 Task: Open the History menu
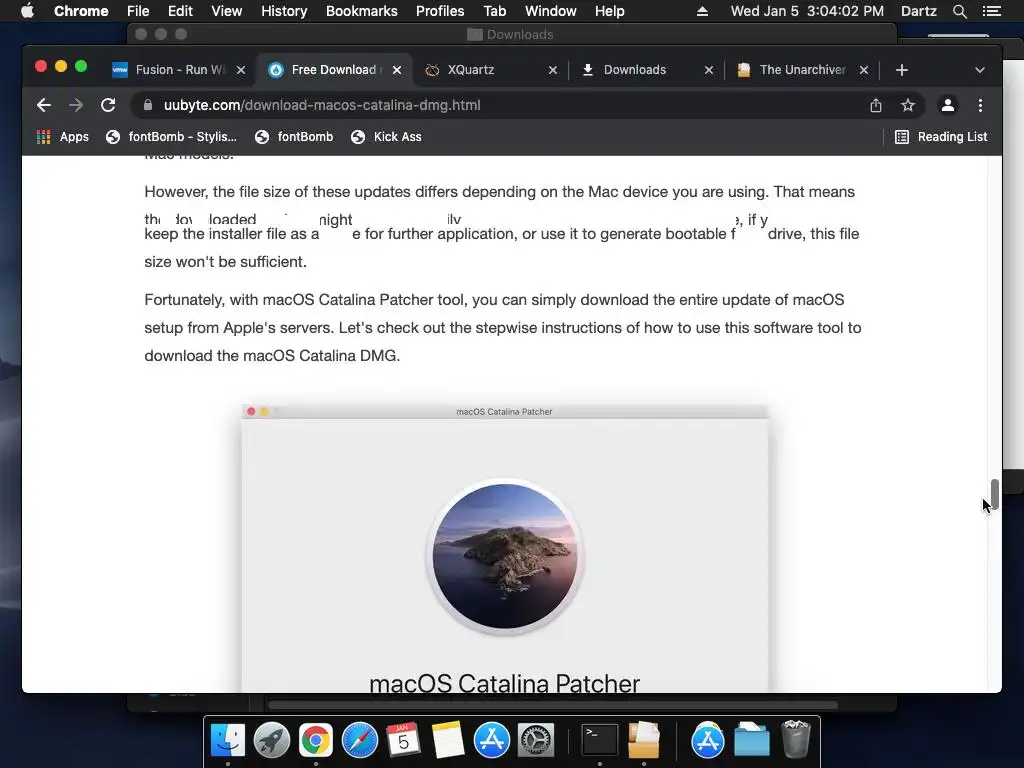[x=284, y=11]
